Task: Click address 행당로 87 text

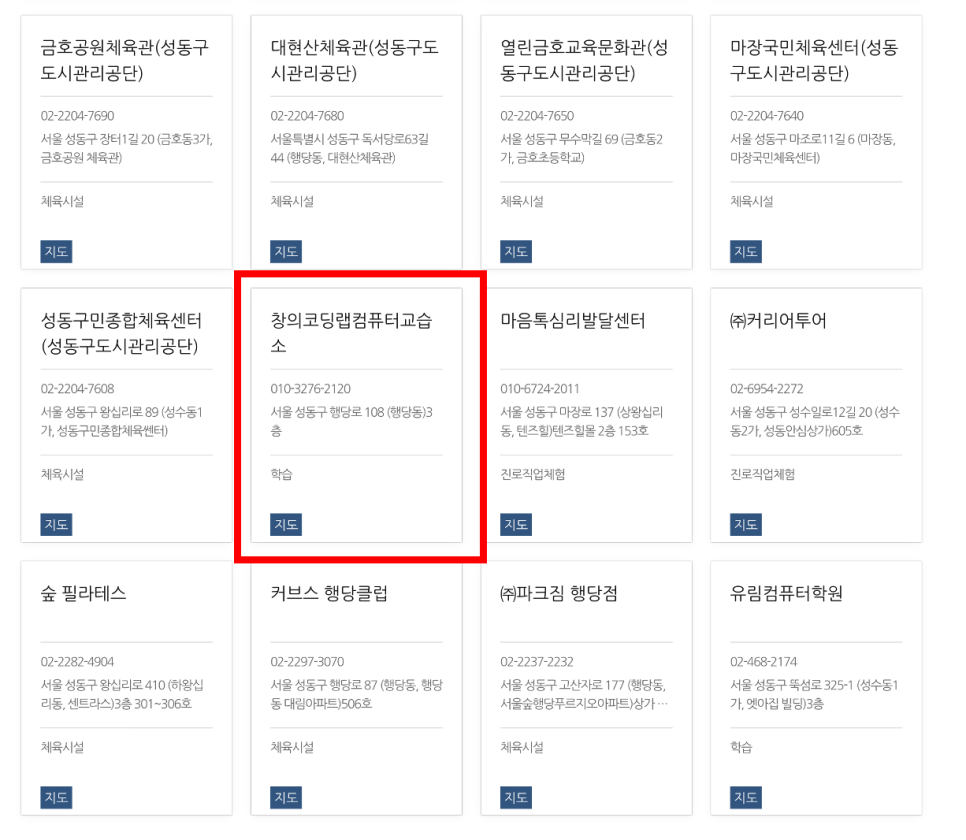Action: coord(357,695)
